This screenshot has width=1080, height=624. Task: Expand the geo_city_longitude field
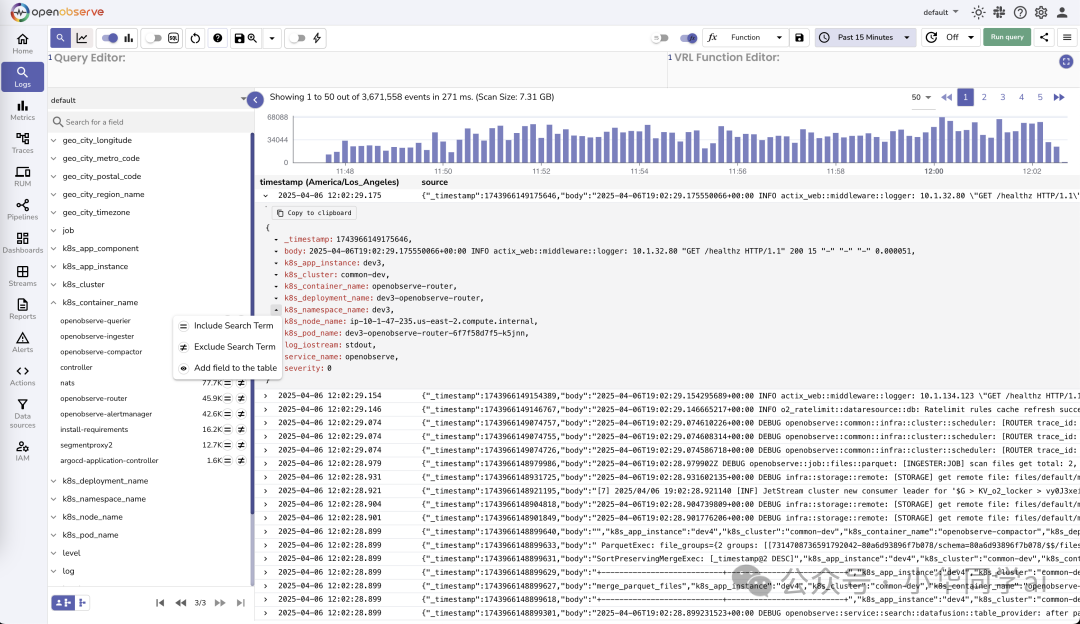pos(54,140)
